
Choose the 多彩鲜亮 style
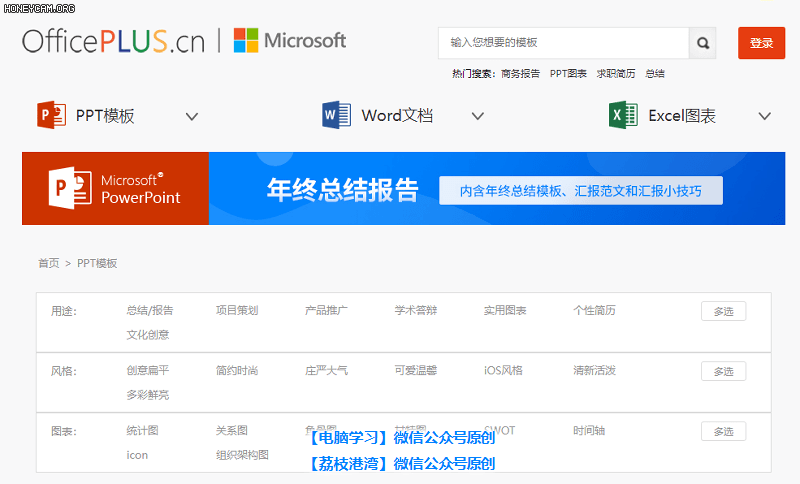coord(147,395)
